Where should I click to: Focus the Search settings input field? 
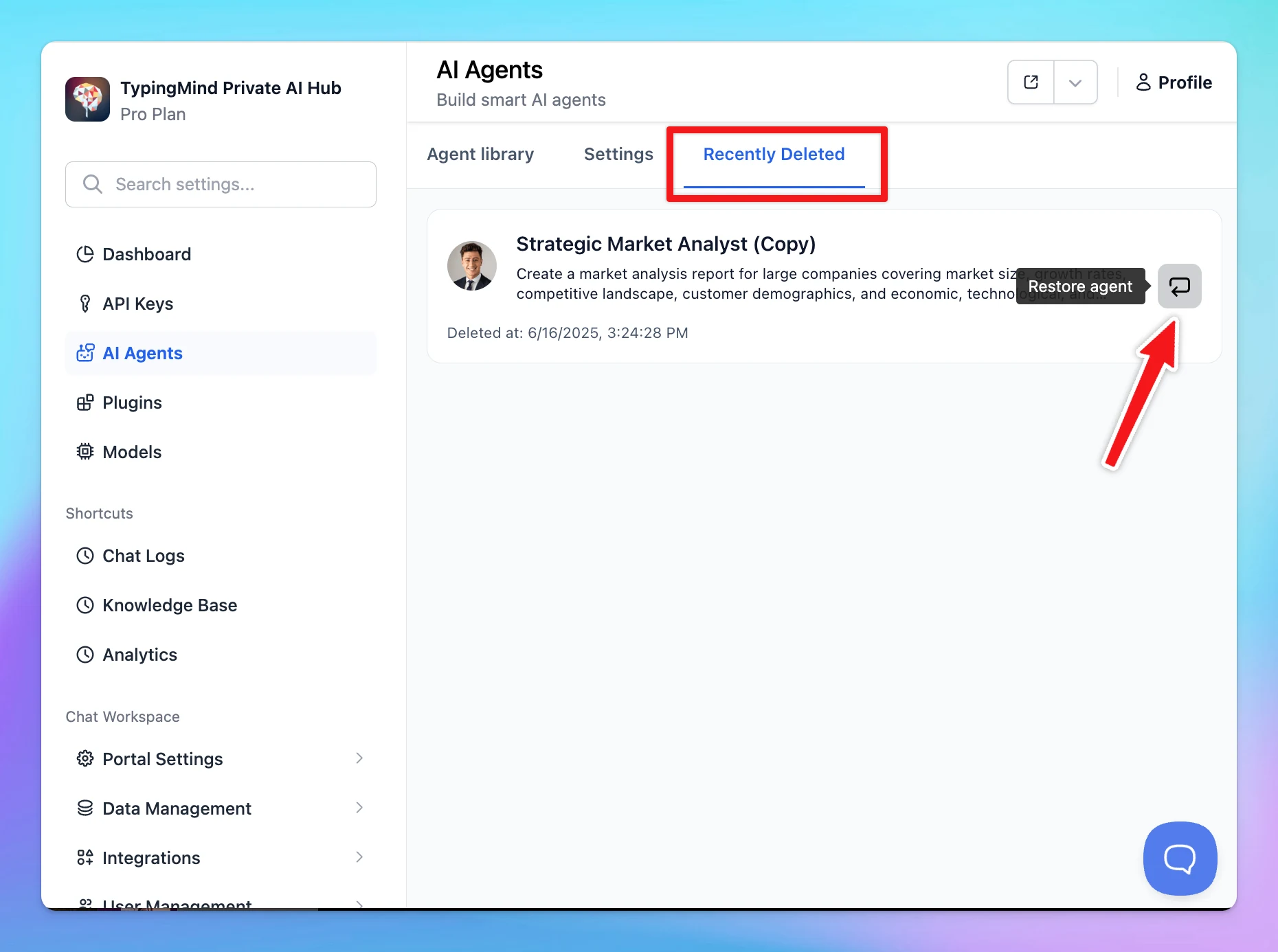tap(221, 184)
